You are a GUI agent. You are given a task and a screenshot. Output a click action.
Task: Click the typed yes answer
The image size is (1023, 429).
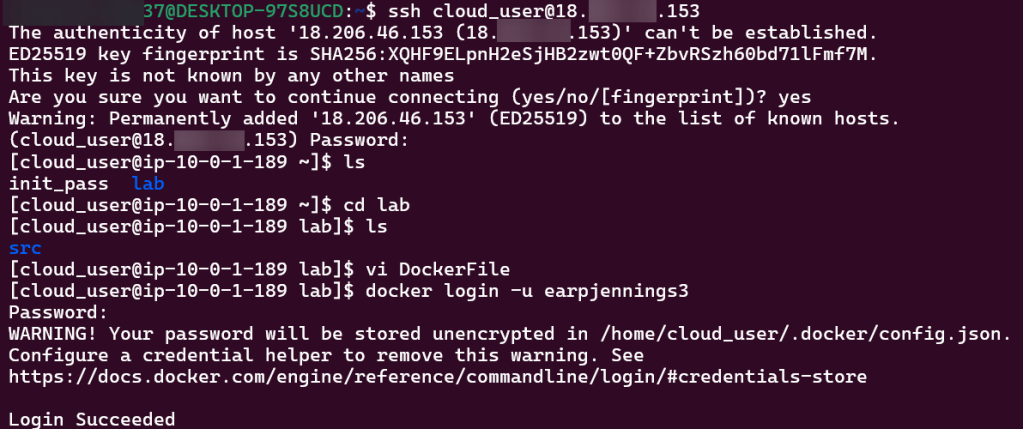[795, 97]
